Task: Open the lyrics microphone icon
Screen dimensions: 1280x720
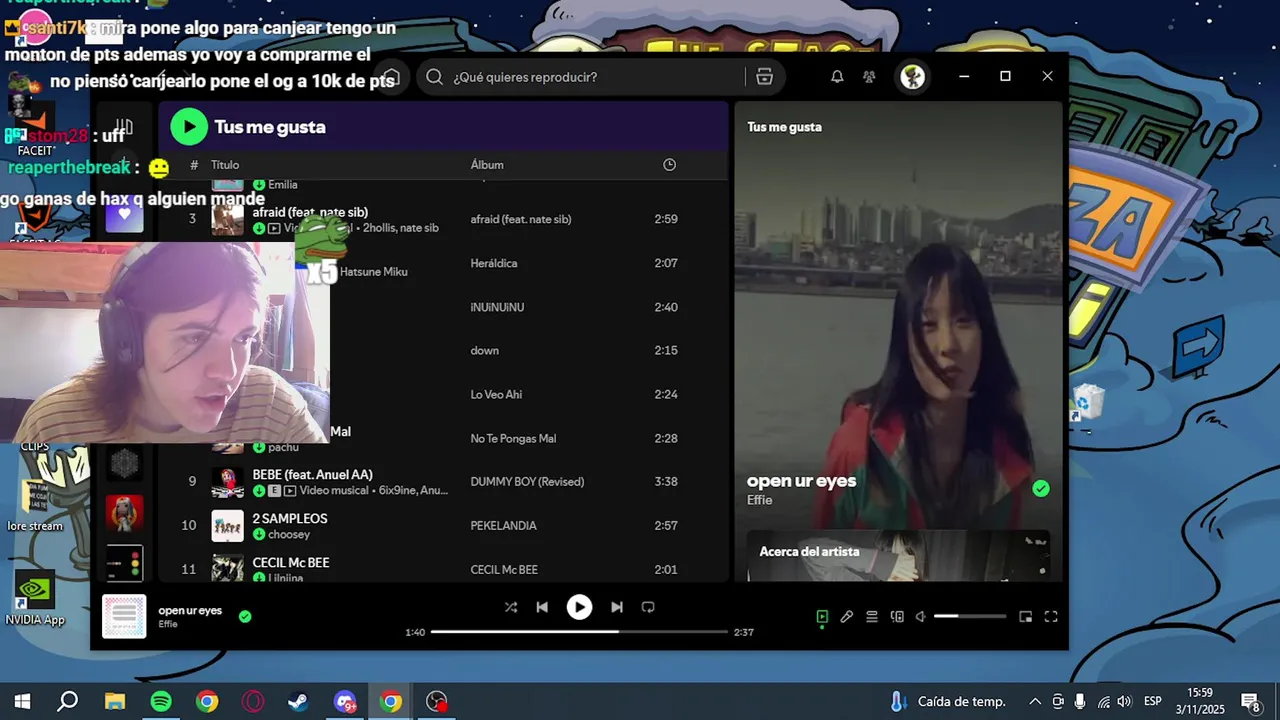Action: tap(847, 617)
